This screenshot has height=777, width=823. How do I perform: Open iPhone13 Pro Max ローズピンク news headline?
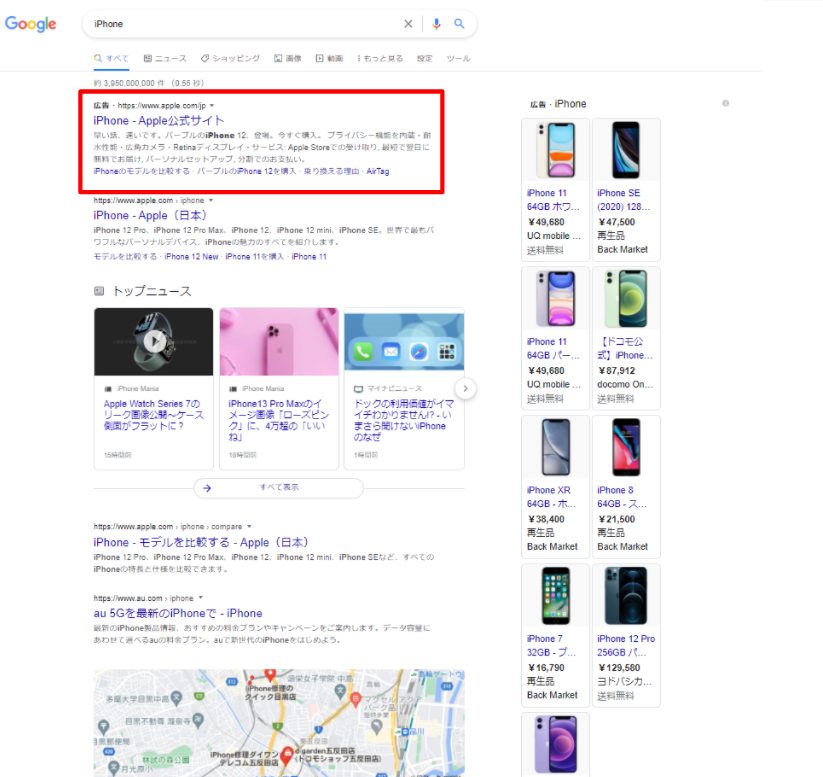[x=279, y=420]
